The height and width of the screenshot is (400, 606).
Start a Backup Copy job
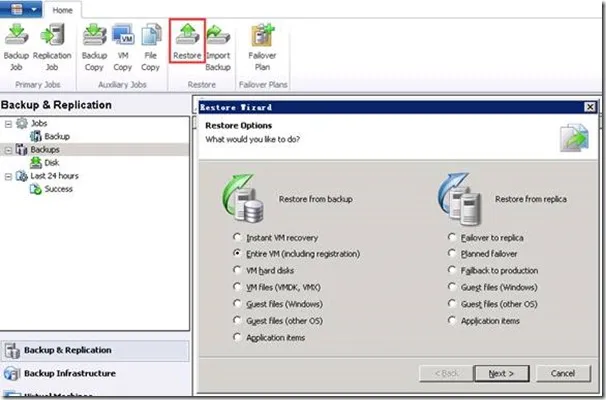[94, 47]
